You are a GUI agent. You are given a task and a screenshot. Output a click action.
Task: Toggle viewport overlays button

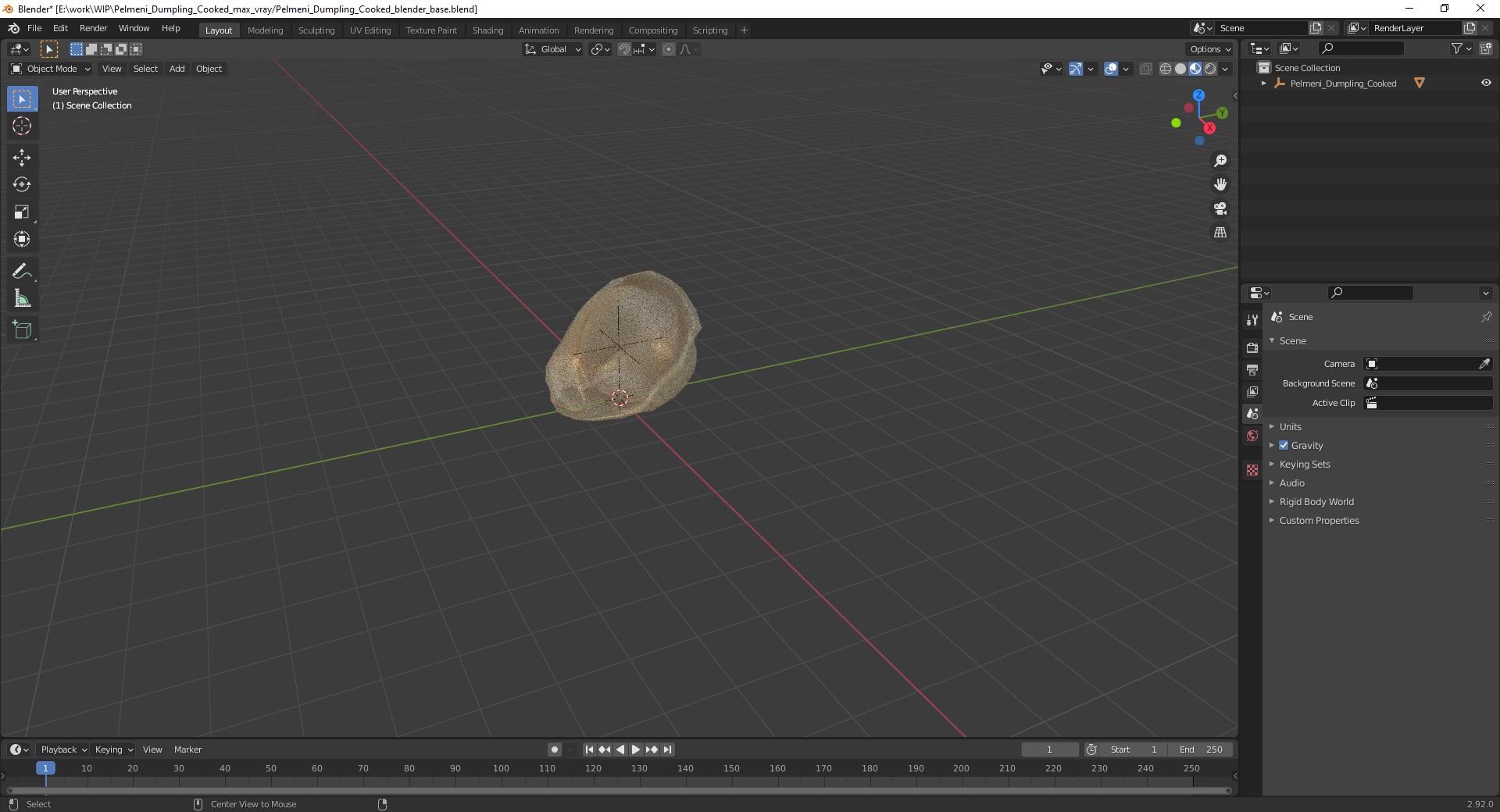click(x=1111, y=69)
